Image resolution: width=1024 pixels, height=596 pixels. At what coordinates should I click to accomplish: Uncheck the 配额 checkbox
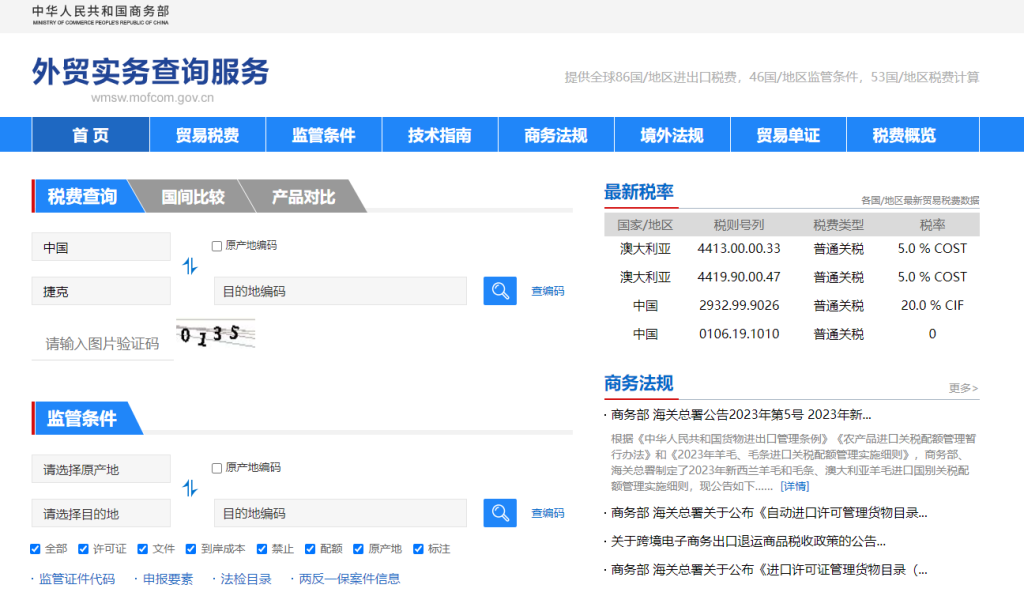click(x=310, y=549)
